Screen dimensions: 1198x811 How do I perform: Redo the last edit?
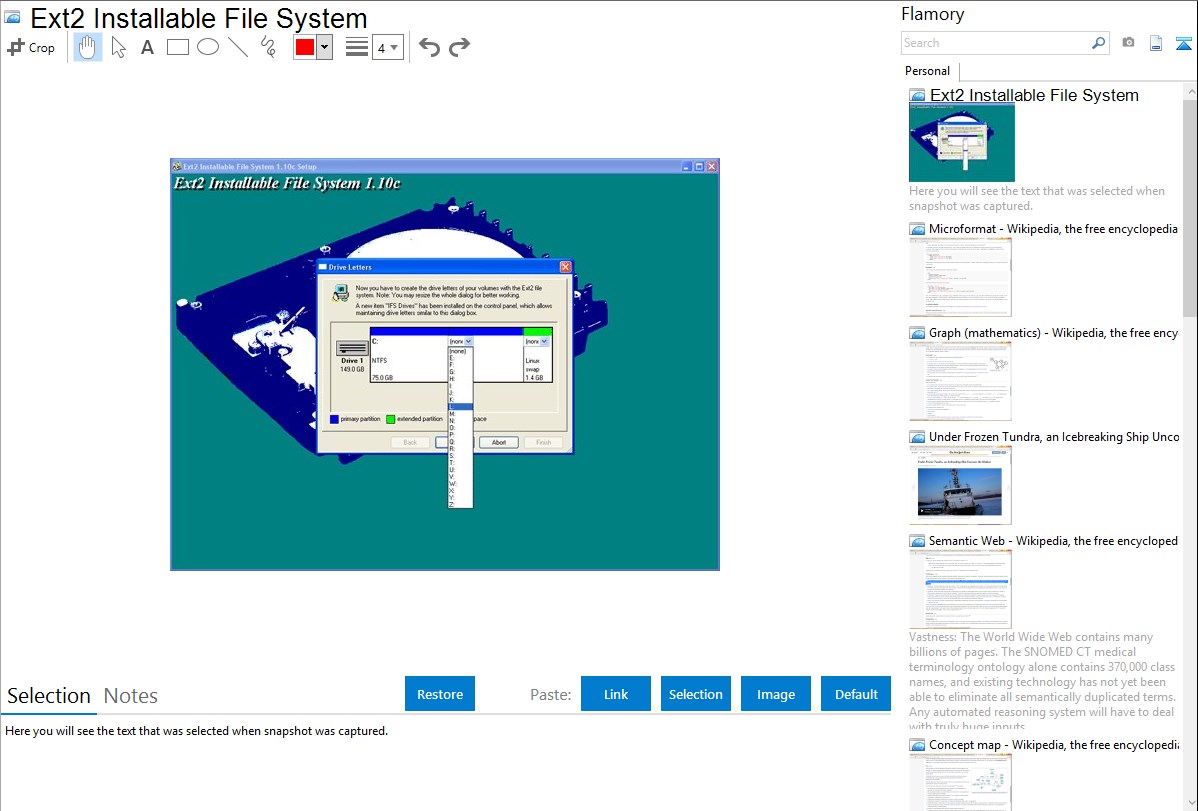[x=459, y=47]
